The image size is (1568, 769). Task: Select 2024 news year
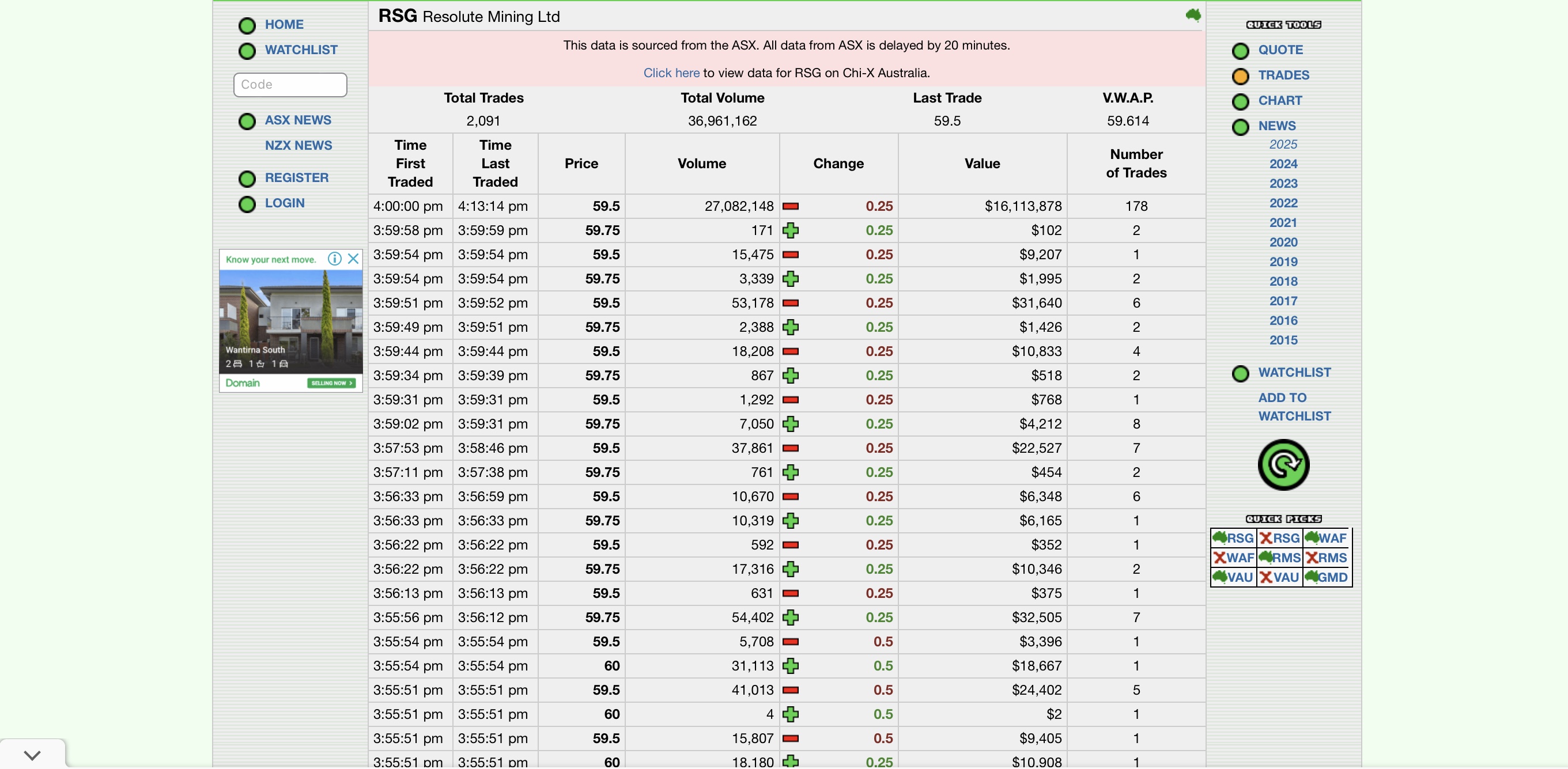pyautogui.click(x=1283, y=164)
